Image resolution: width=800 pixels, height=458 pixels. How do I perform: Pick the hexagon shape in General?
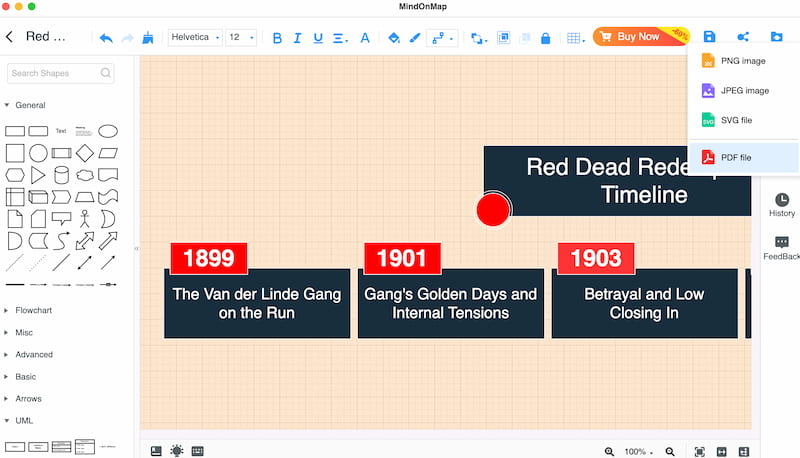15,175
